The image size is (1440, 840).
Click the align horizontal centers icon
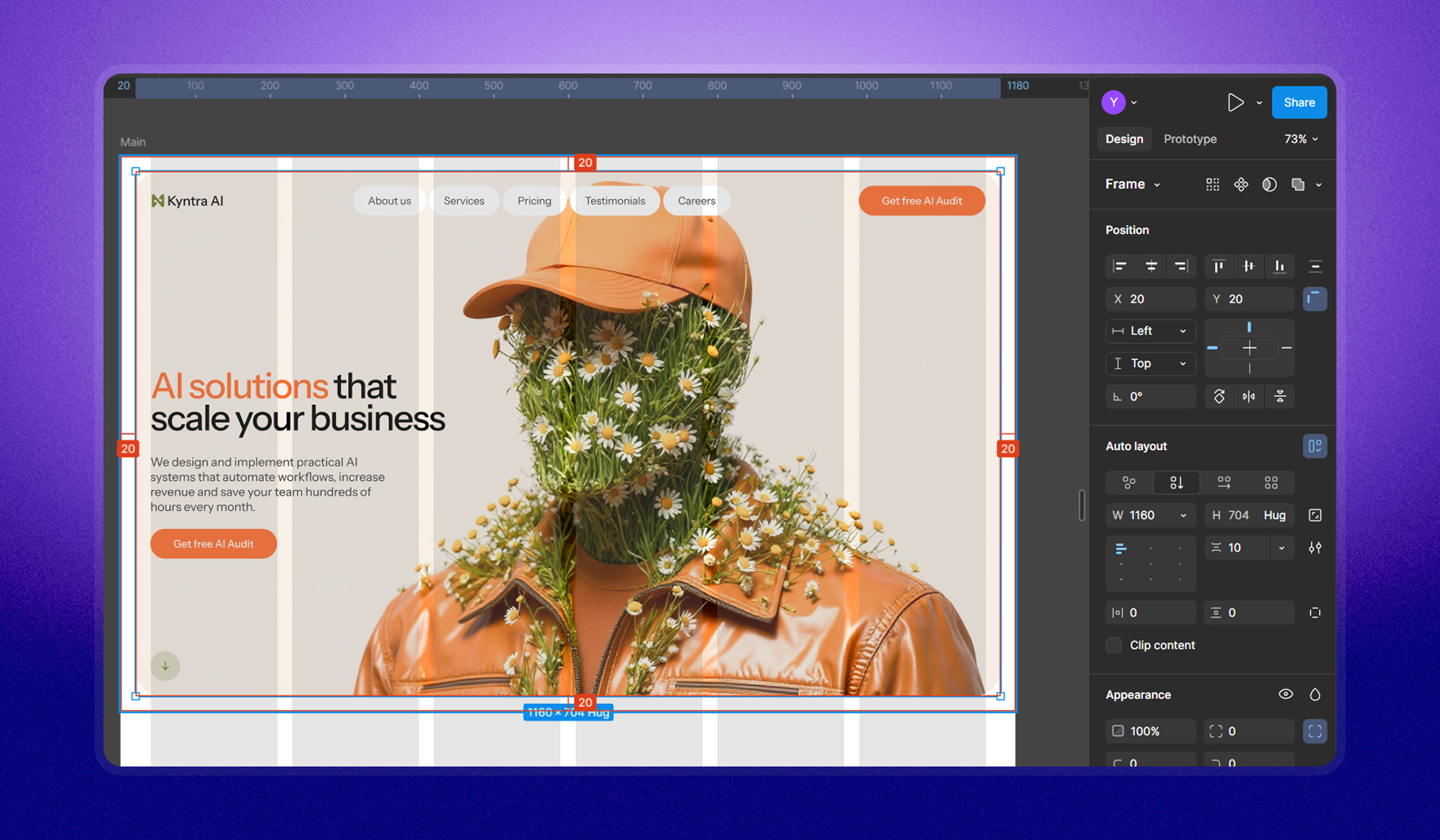pyautogui.click(x=1151, y=266)
